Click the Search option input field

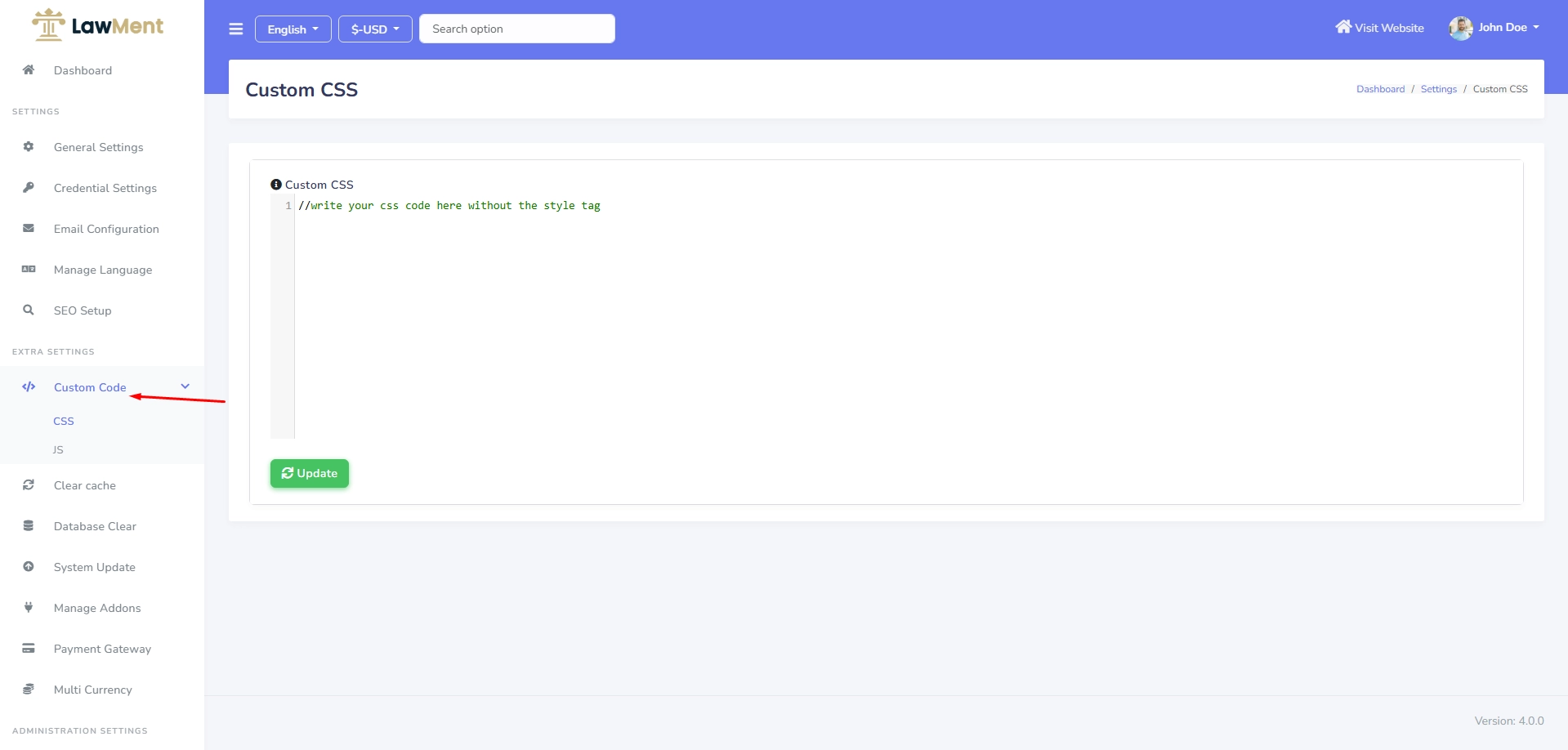point(516,29)
